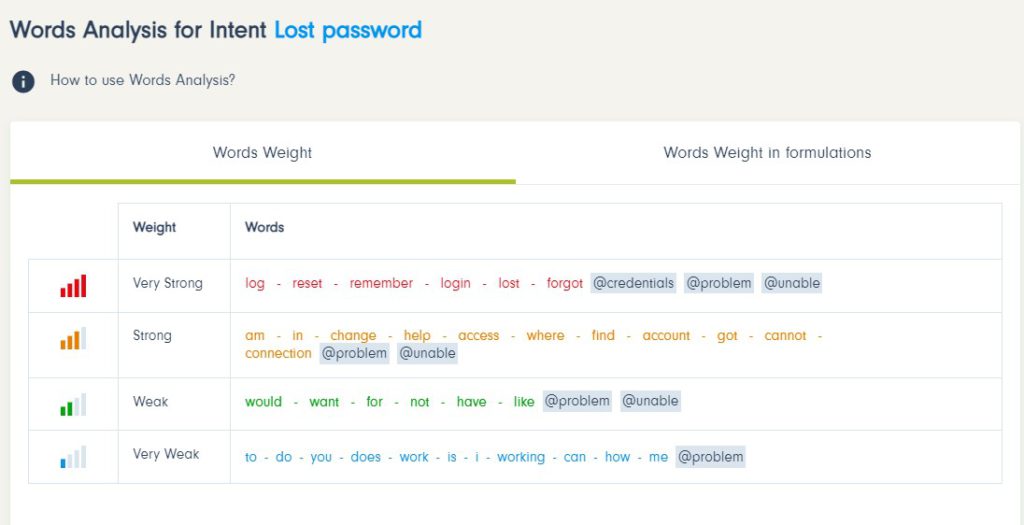Click the green word 'would'
The width and height of the screenshot is (1024, 525).
(x=263, y=402)
